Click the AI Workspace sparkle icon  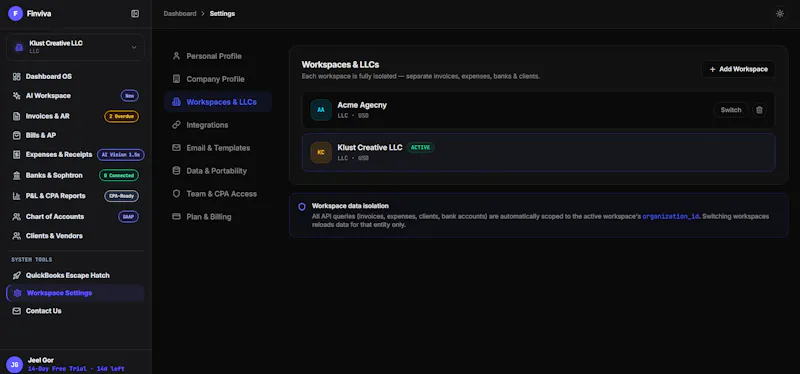click(x=17, y=96)
